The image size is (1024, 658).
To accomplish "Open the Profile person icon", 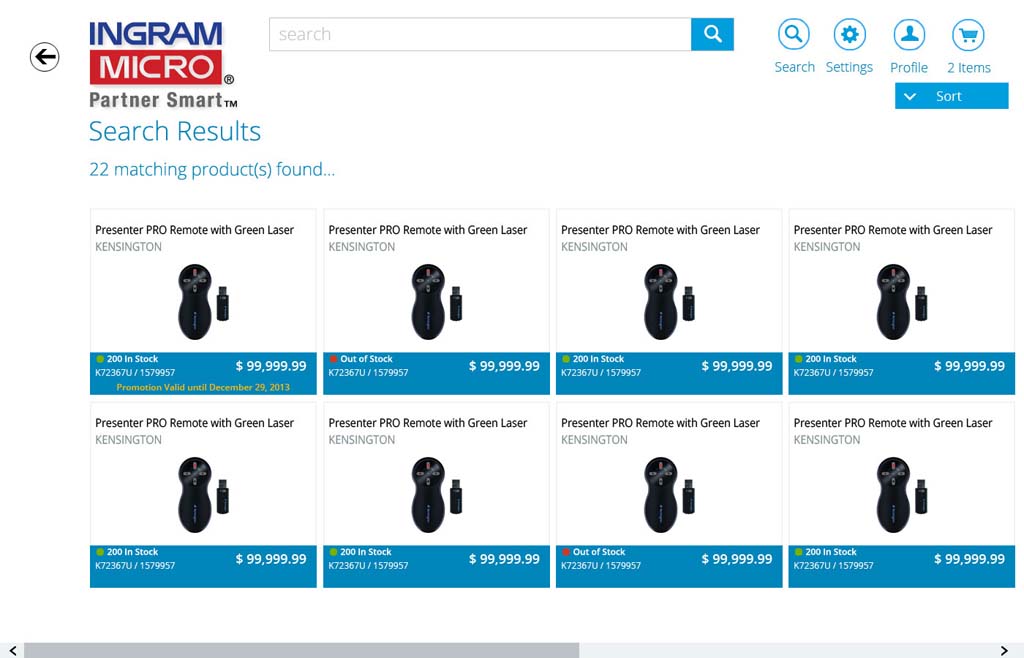I will [x=909, y=35].
